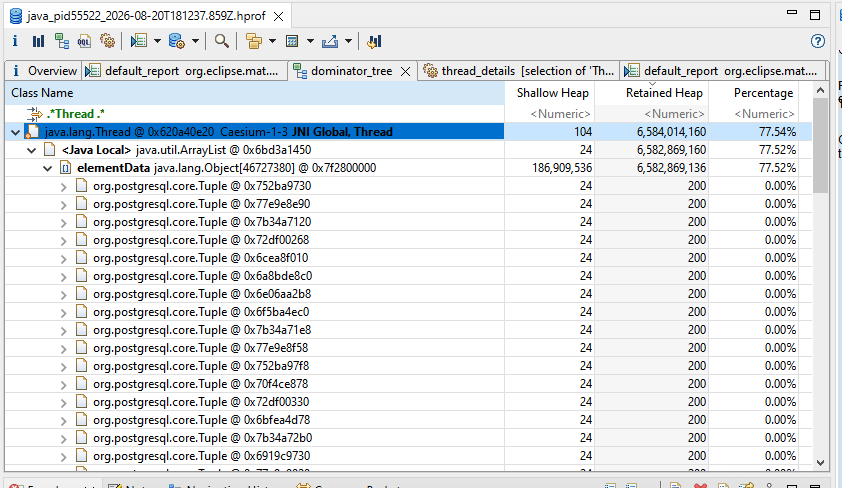
Task: Expand Tuple @ 0x6a8bde8c0 node
Action: (x=63, y=276)
